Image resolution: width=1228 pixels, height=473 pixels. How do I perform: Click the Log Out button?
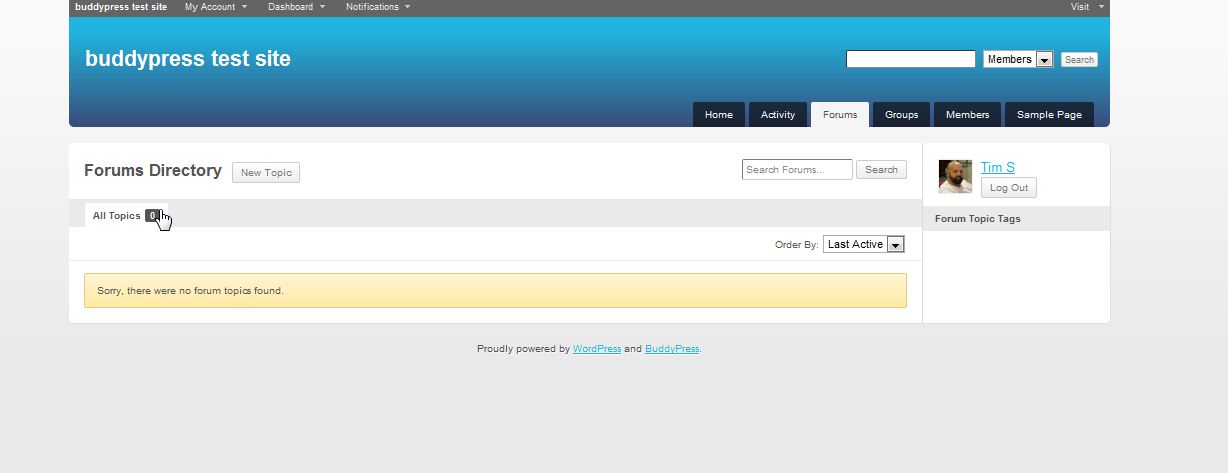tap(1009, 188)
